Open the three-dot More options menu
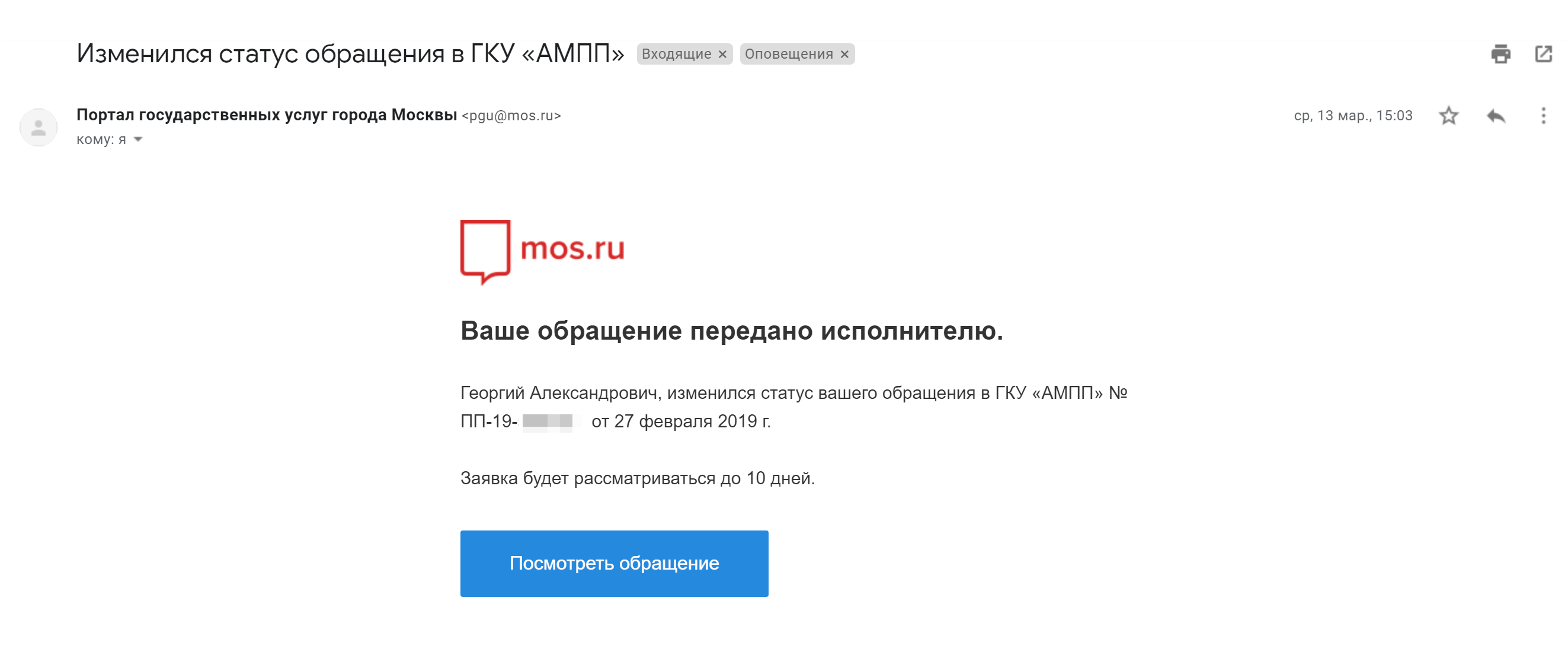The width and height of the screenshot is (1568, 652). 1543,116
